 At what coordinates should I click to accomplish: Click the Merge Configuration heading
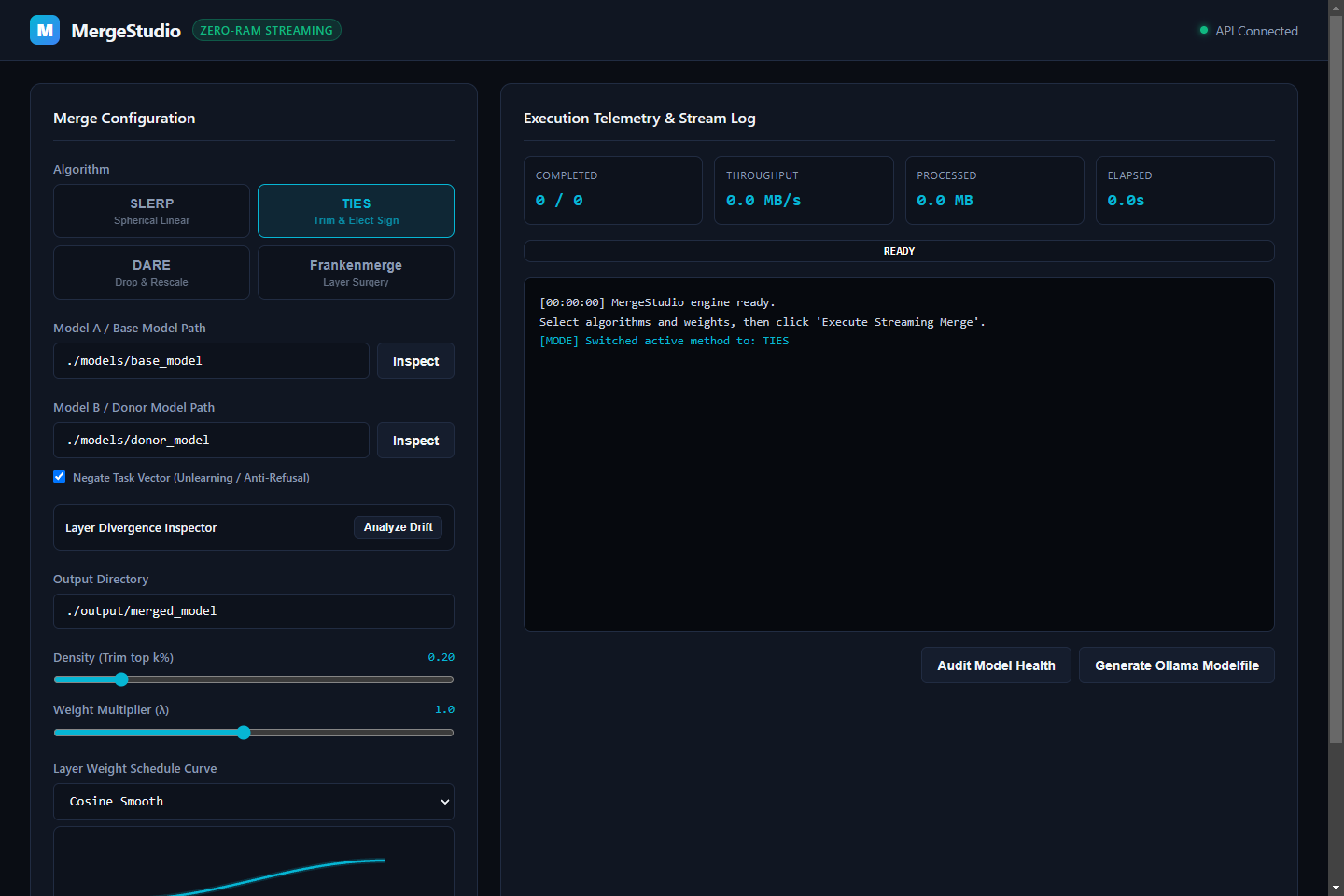[124, 119]
